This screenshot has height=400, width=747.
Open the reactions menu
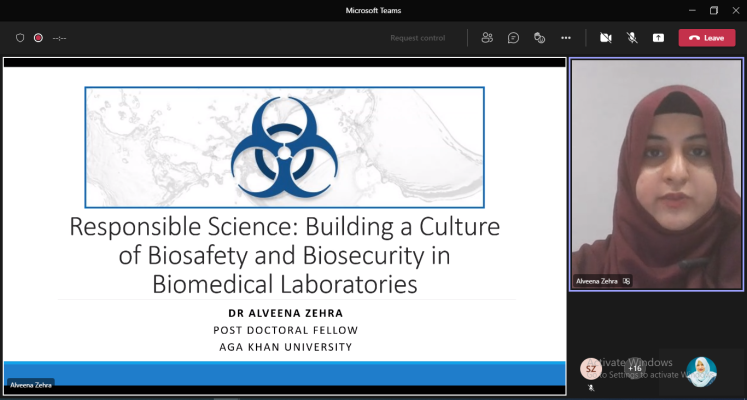539,38
